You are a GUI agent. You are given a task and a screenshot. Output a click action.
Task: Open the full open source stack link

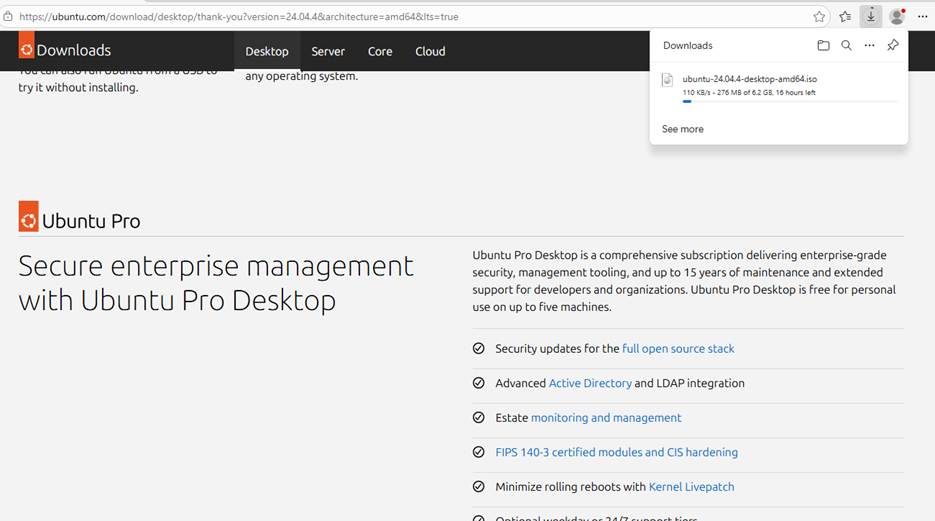[x=678, y=349]
